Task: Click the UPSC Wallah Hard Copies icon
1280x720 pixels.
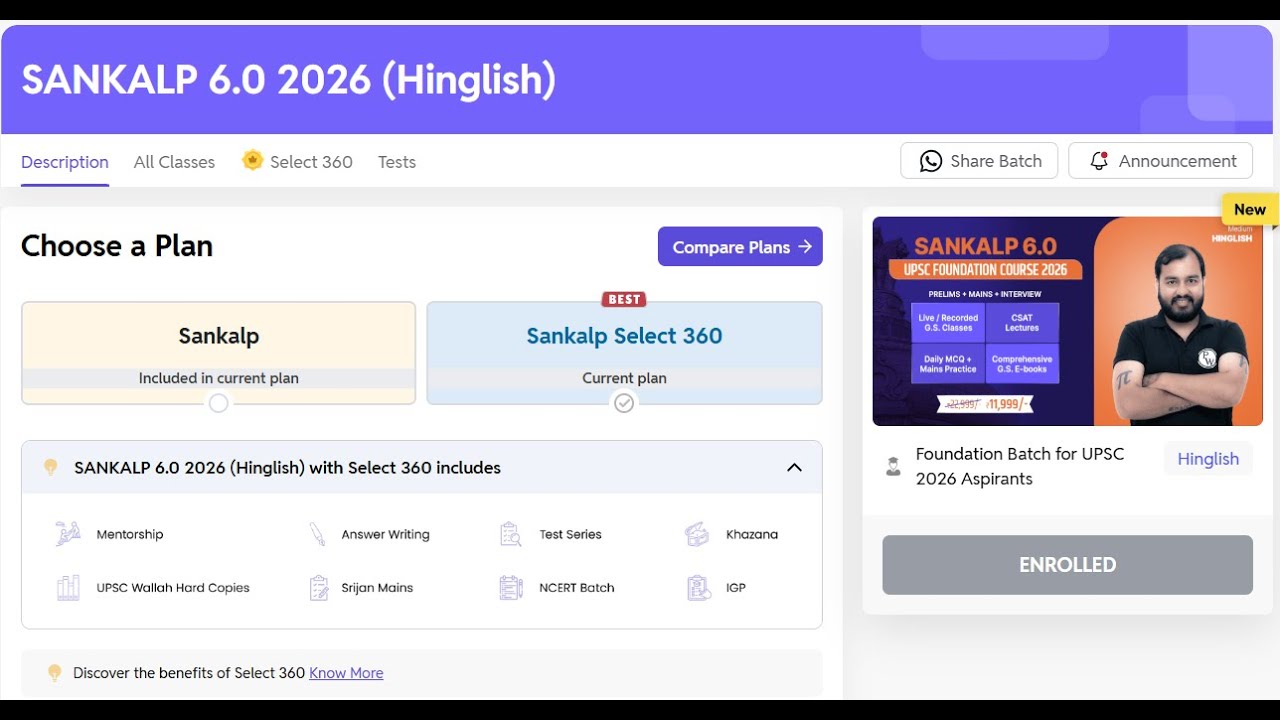Action: 68,588
